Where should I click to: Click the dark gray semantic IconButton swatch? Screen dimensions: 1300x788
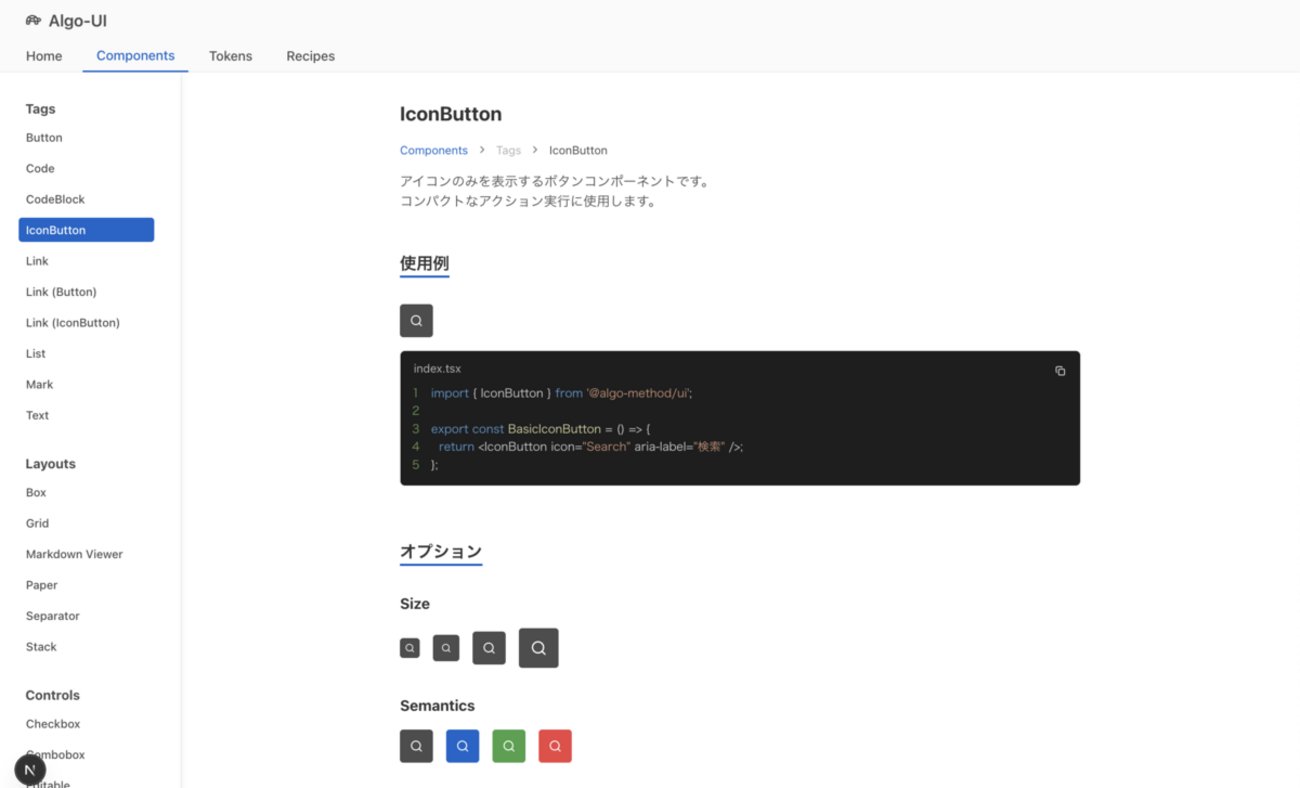pos(416,745)
